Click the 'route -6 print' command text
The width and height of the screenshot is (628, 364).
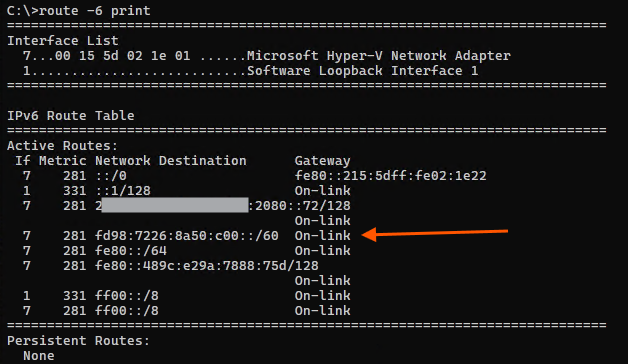(x=95, y=11)
